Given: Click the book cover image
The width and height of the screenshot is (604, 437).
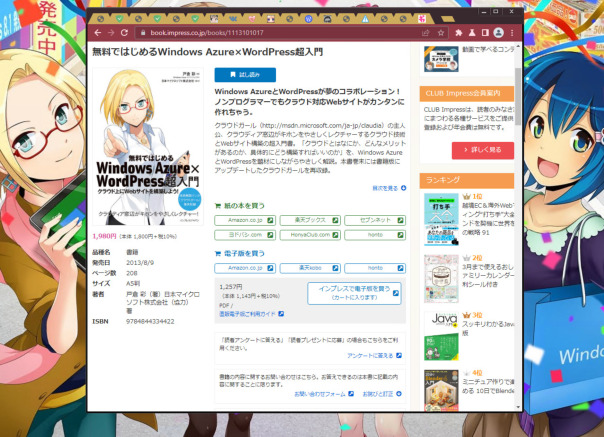Looking at the screenshot, I should [x=148, y=147].
